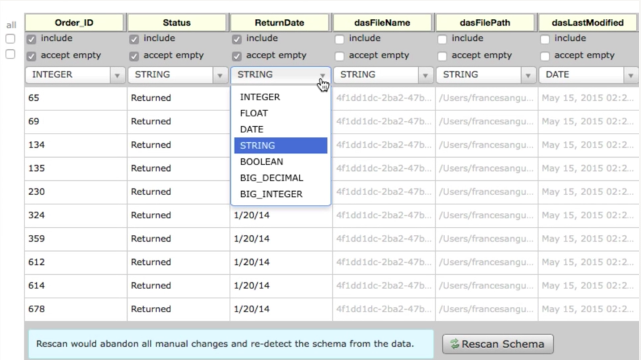The width and height of the screenshot is (641, 360).
Task: Check include for dasLastModified column
Action: tap(545, 39)
